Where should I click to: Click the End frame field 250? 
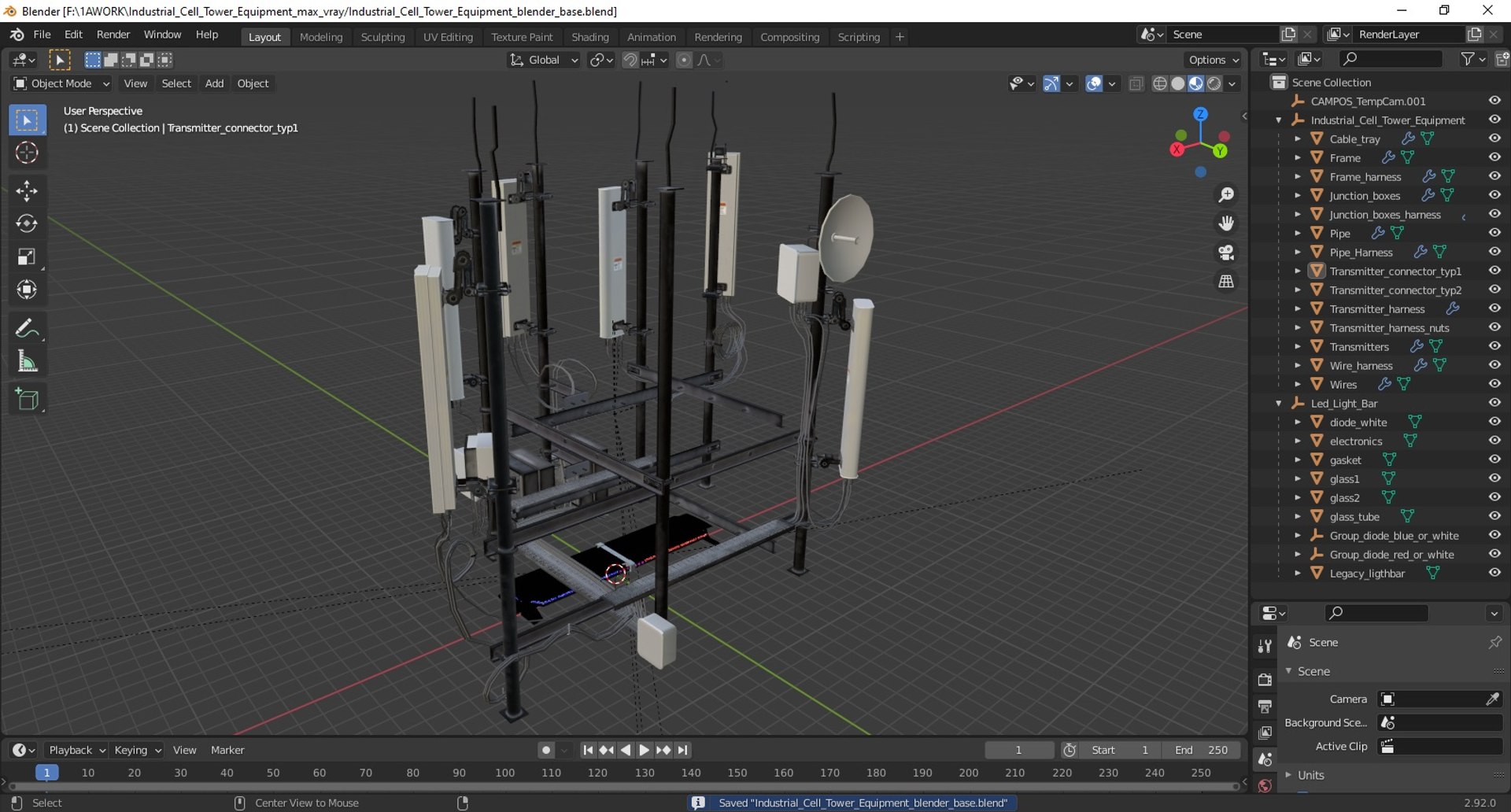(x=1202, y=750)
